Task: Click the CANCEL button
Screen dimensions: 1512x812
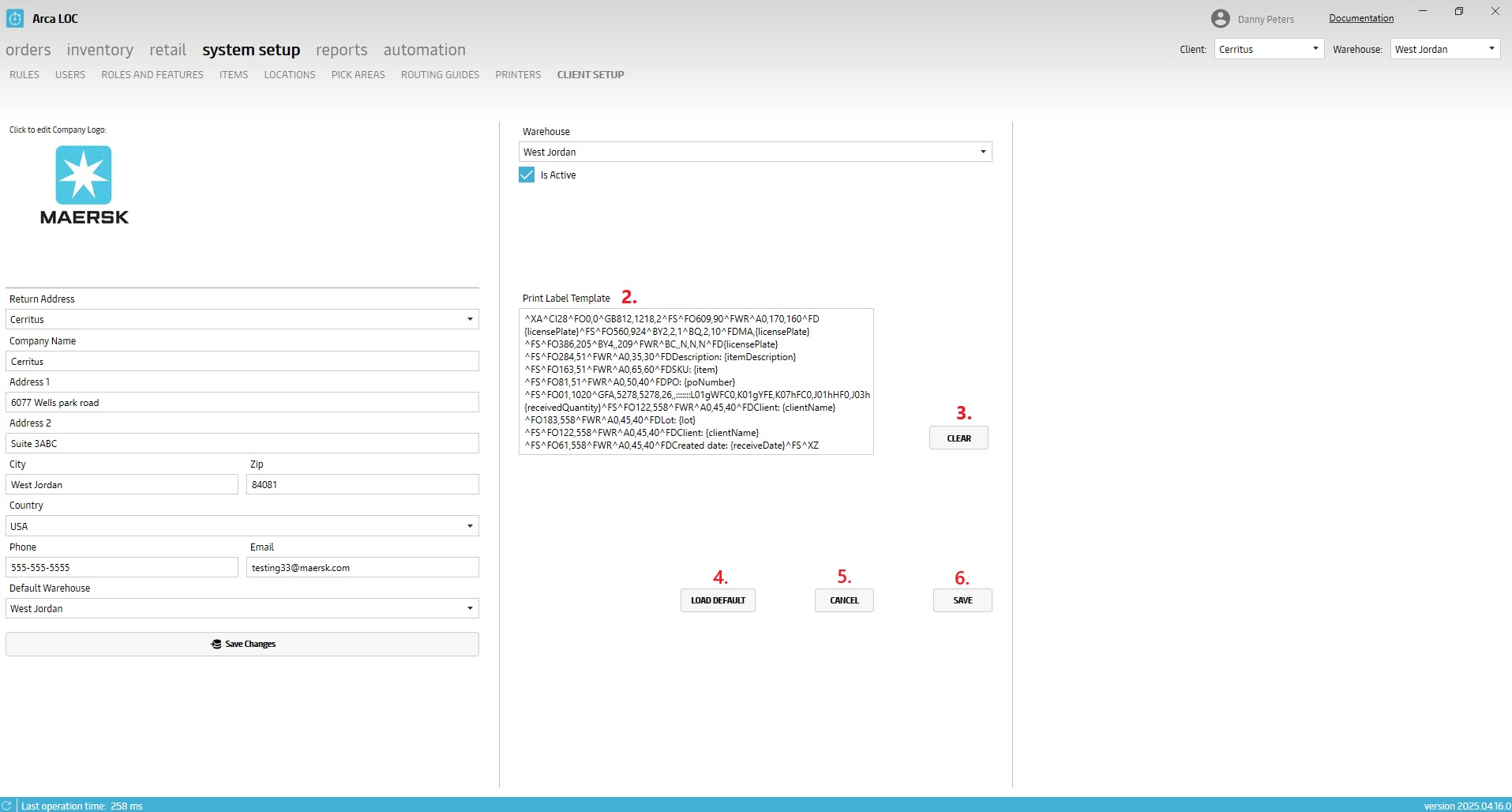Action: [x=844, y=600]
